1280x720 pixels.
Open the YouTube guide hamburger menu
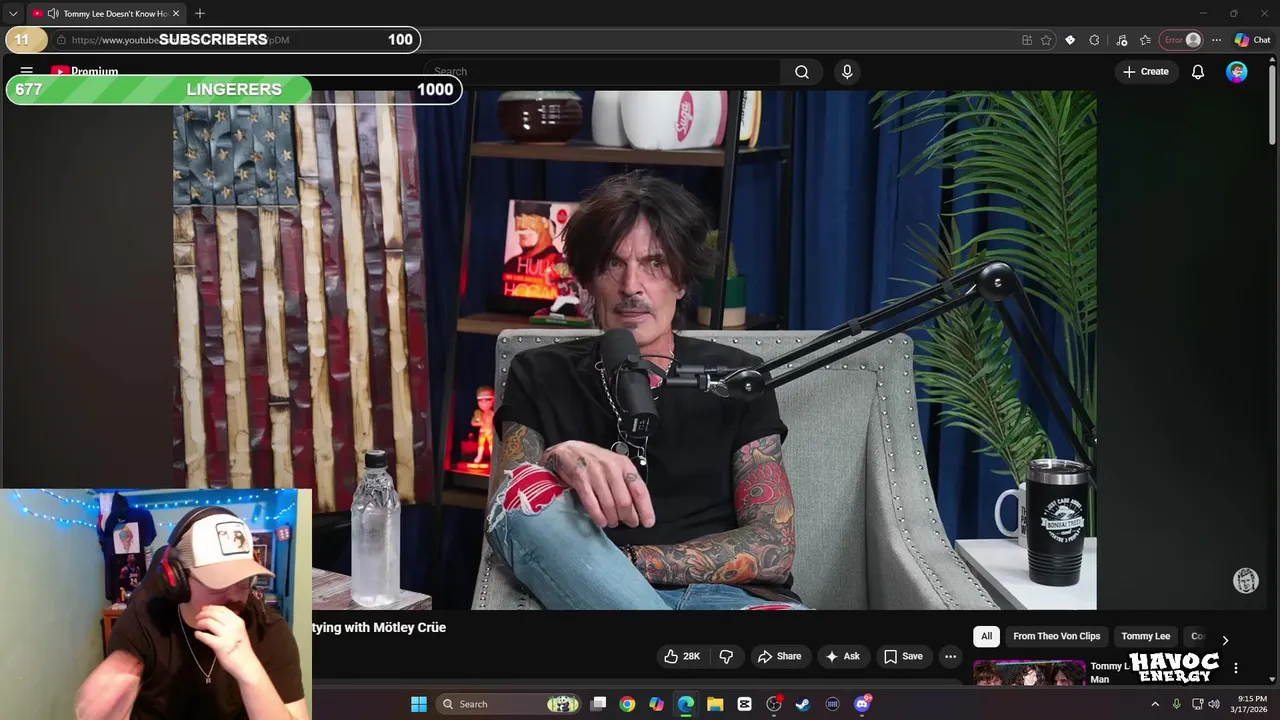[27, 72]
